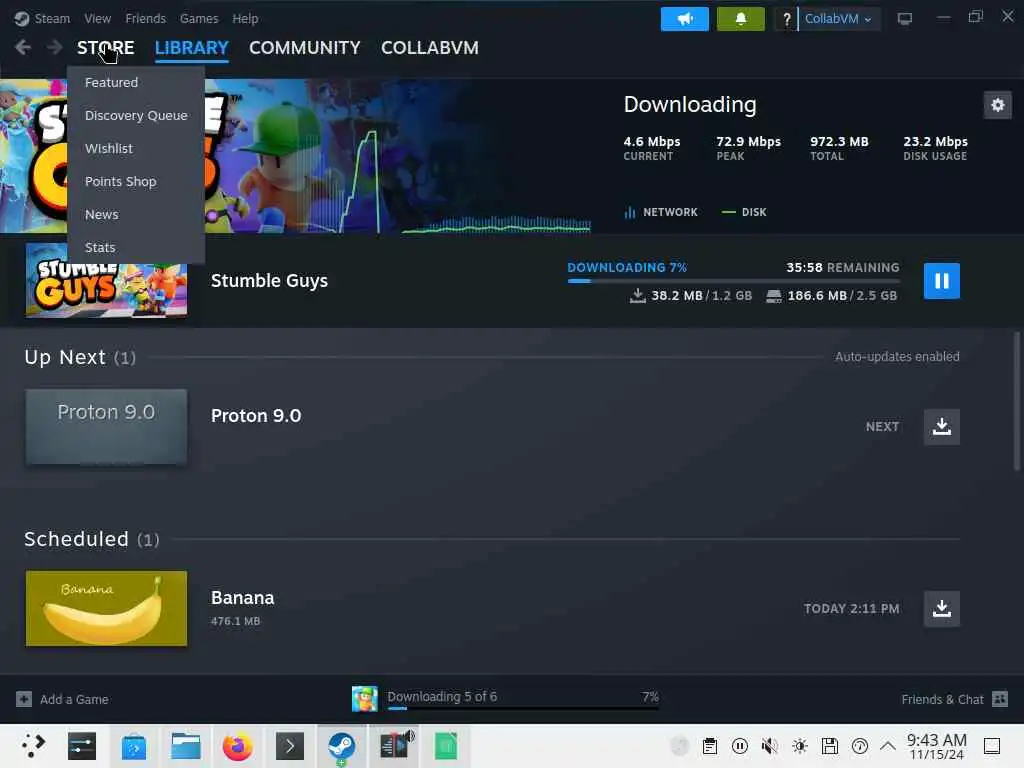
Task: Download Banana now
Action: [942, 609]
